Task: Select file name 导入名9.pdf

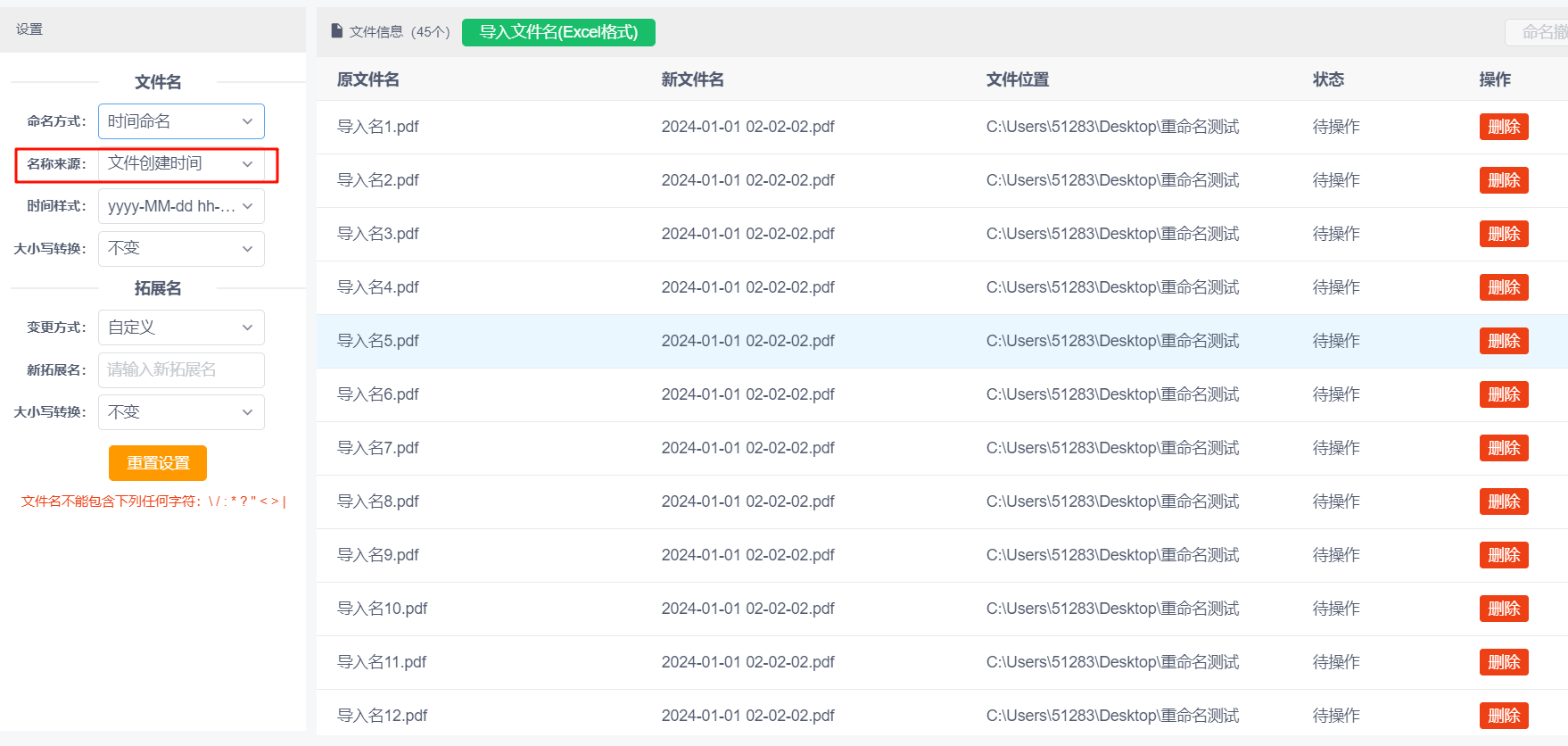Action: (x=377, y=555)
